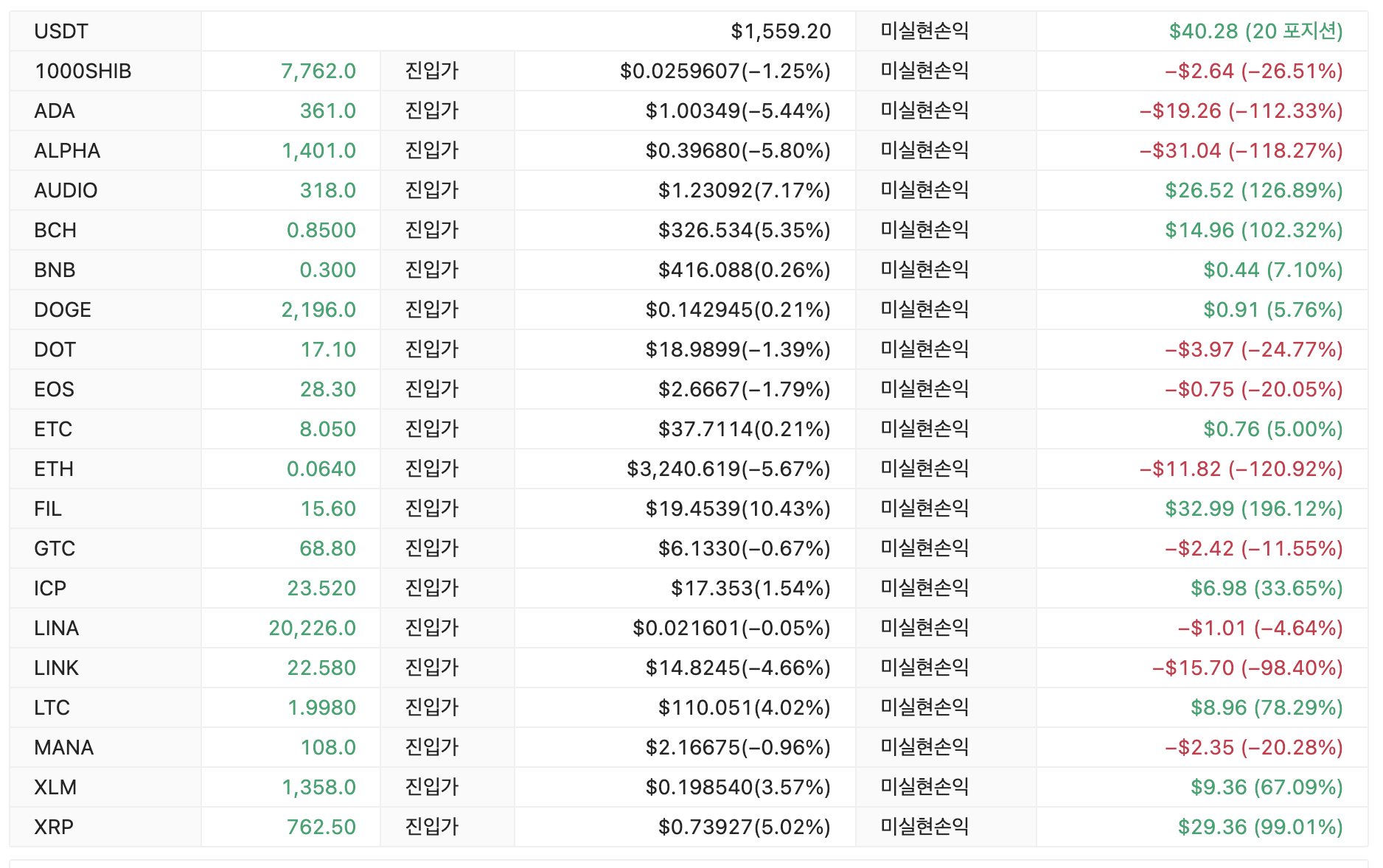Screen dimensions: 1383x868
Task: Select the 1000SHIB symbol cell
Action: (x=105, y=71)
